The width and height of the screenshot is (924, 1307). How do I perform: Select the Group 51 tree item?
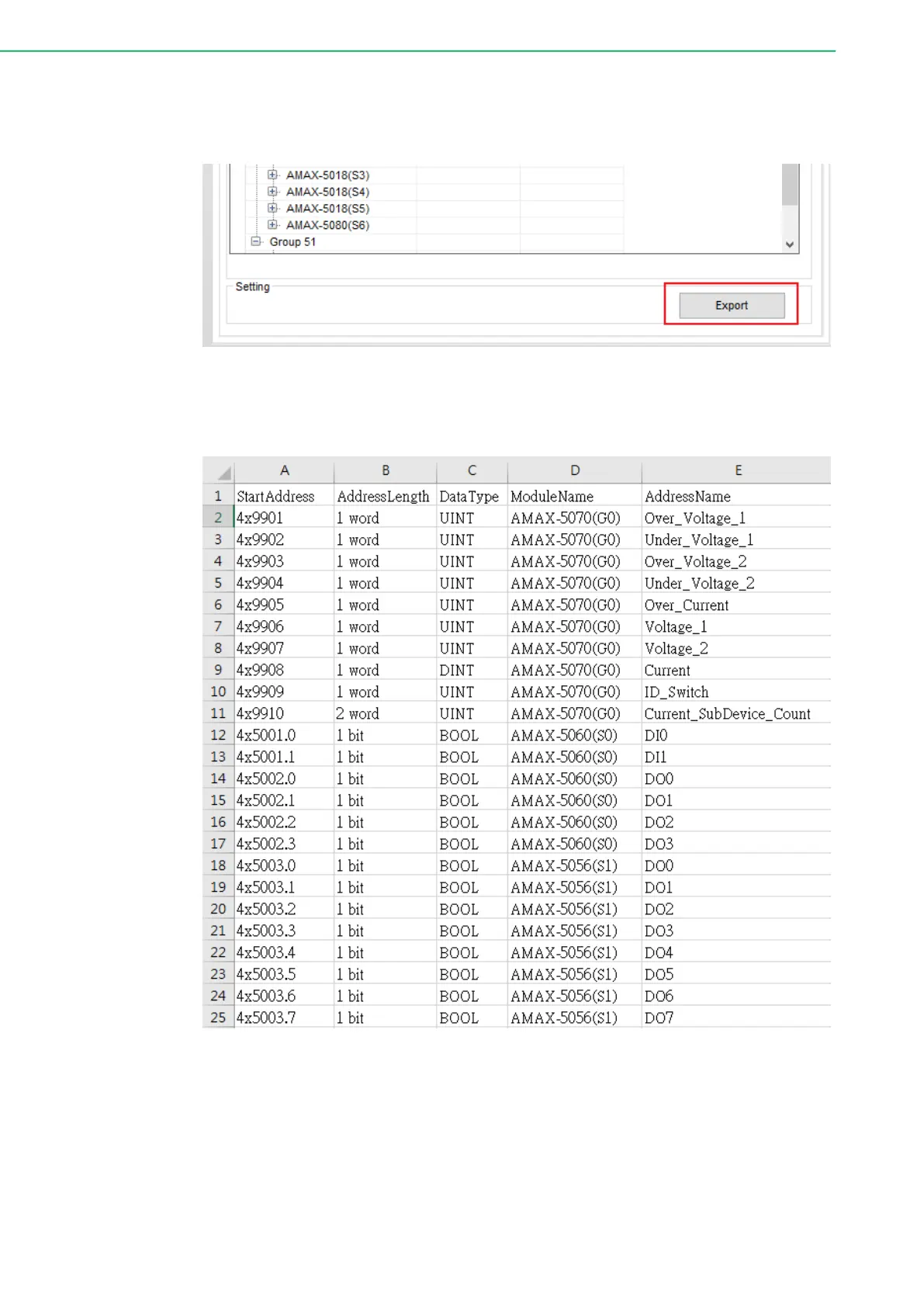pyautogui.click(x=292, y=242)
